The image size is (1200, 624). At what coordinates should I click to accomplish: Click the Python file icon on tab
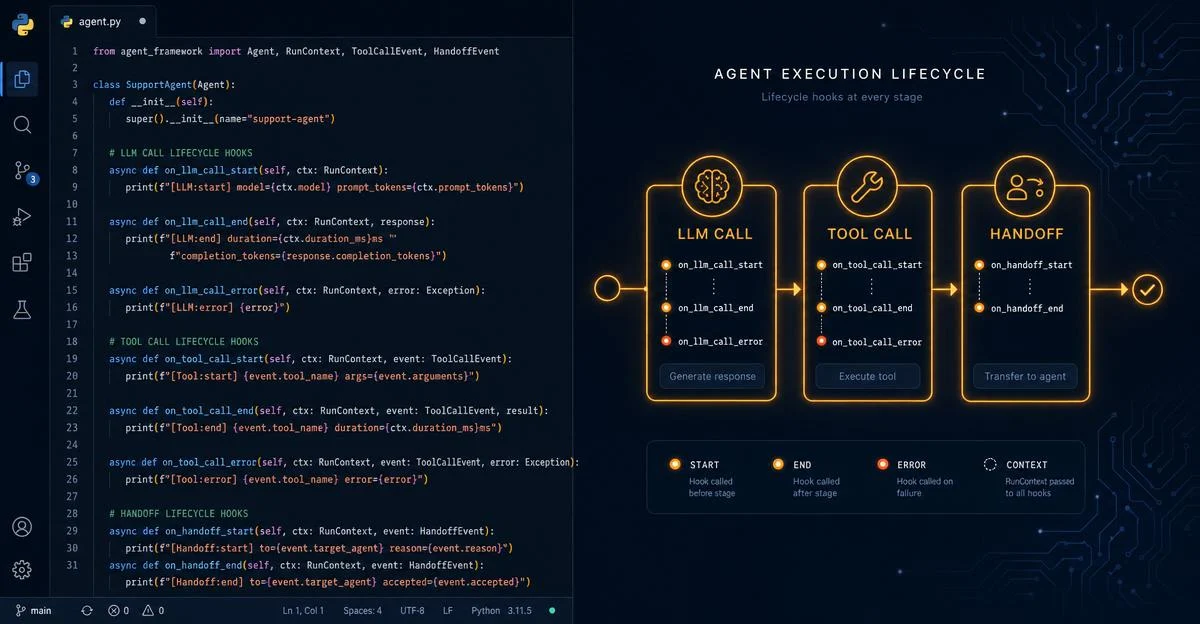point(67,20)
